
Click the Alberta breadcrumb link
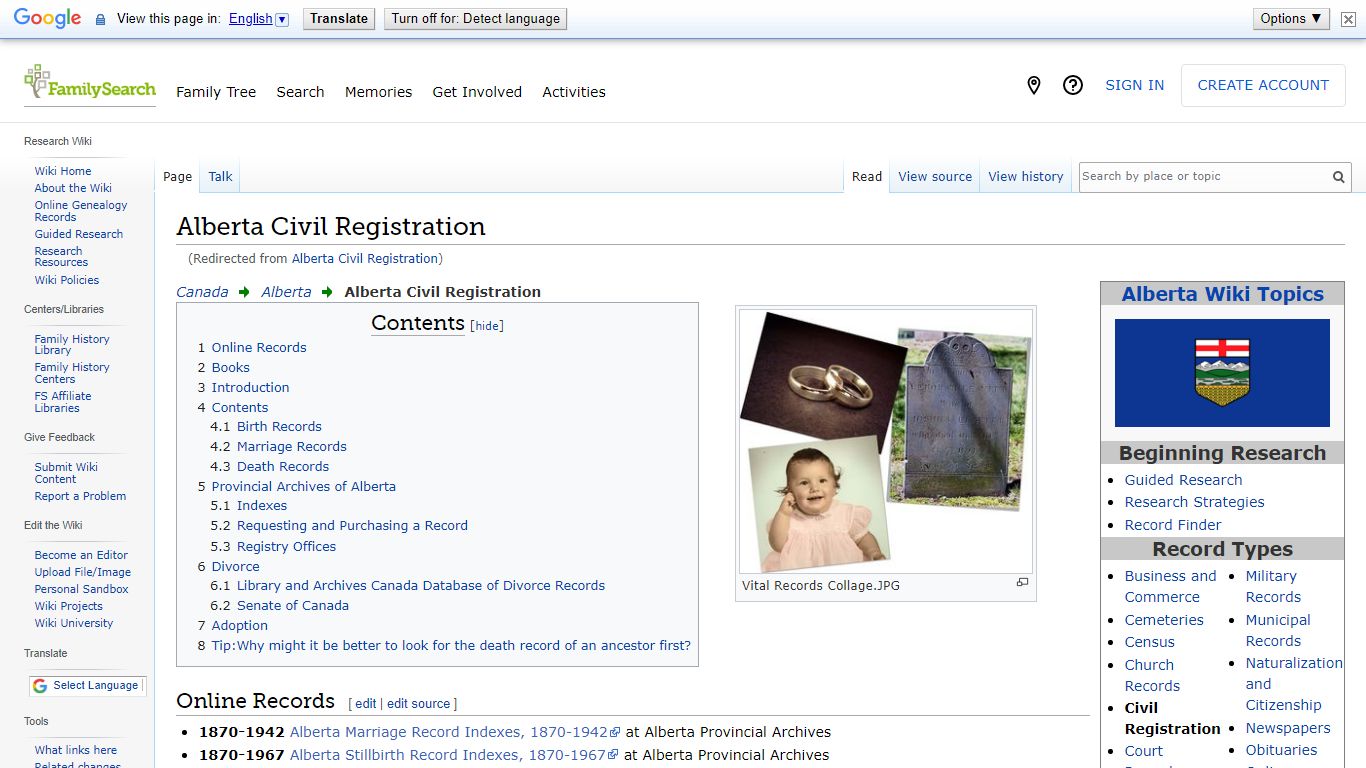coord(286,292)
